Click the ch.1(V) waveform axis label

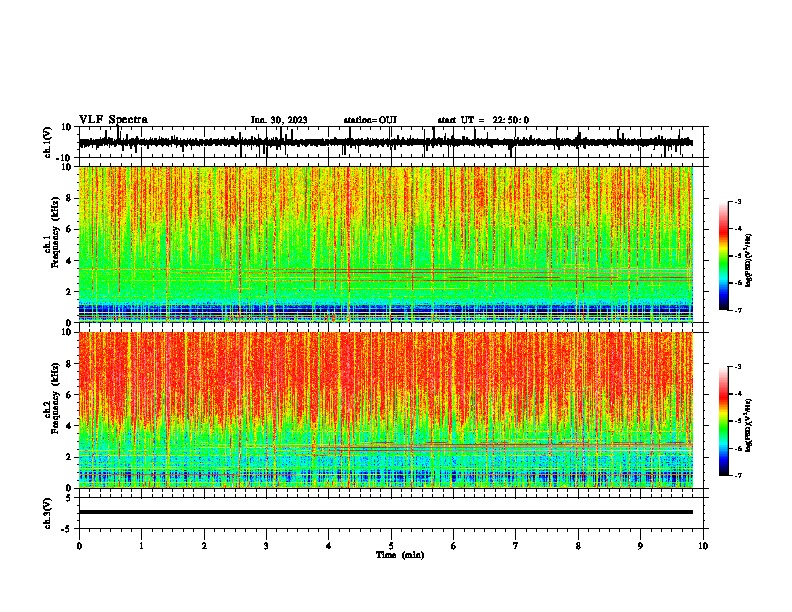49,142
